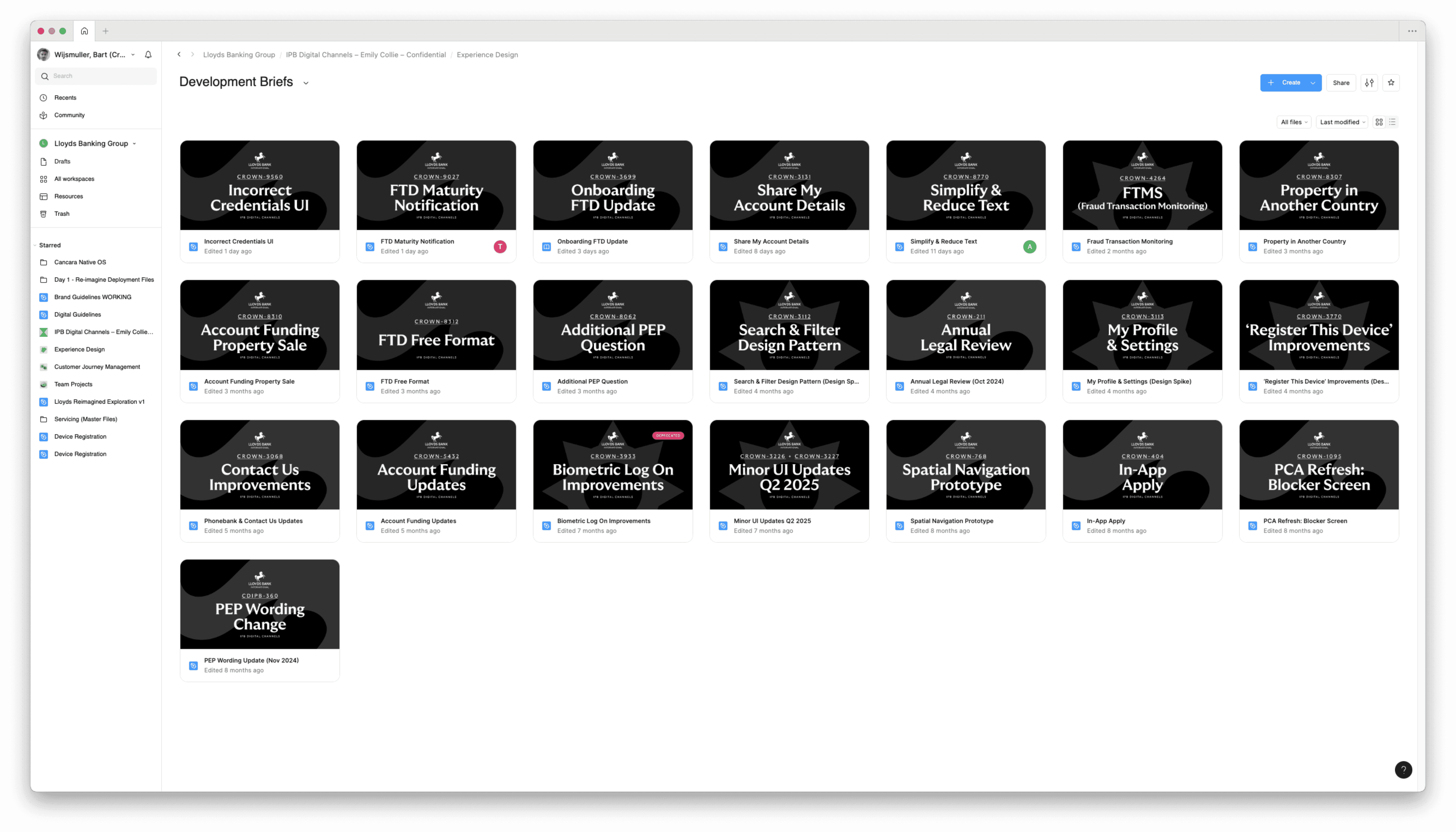Open Recents in the sidebar
Viewport: 1456px width, 832px height.
tap(65, 98)
